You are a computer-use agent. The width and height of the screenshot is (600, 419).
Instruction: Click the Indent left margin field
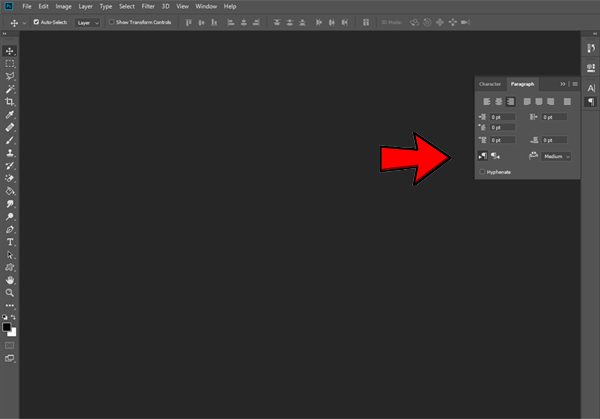point(502,117)
